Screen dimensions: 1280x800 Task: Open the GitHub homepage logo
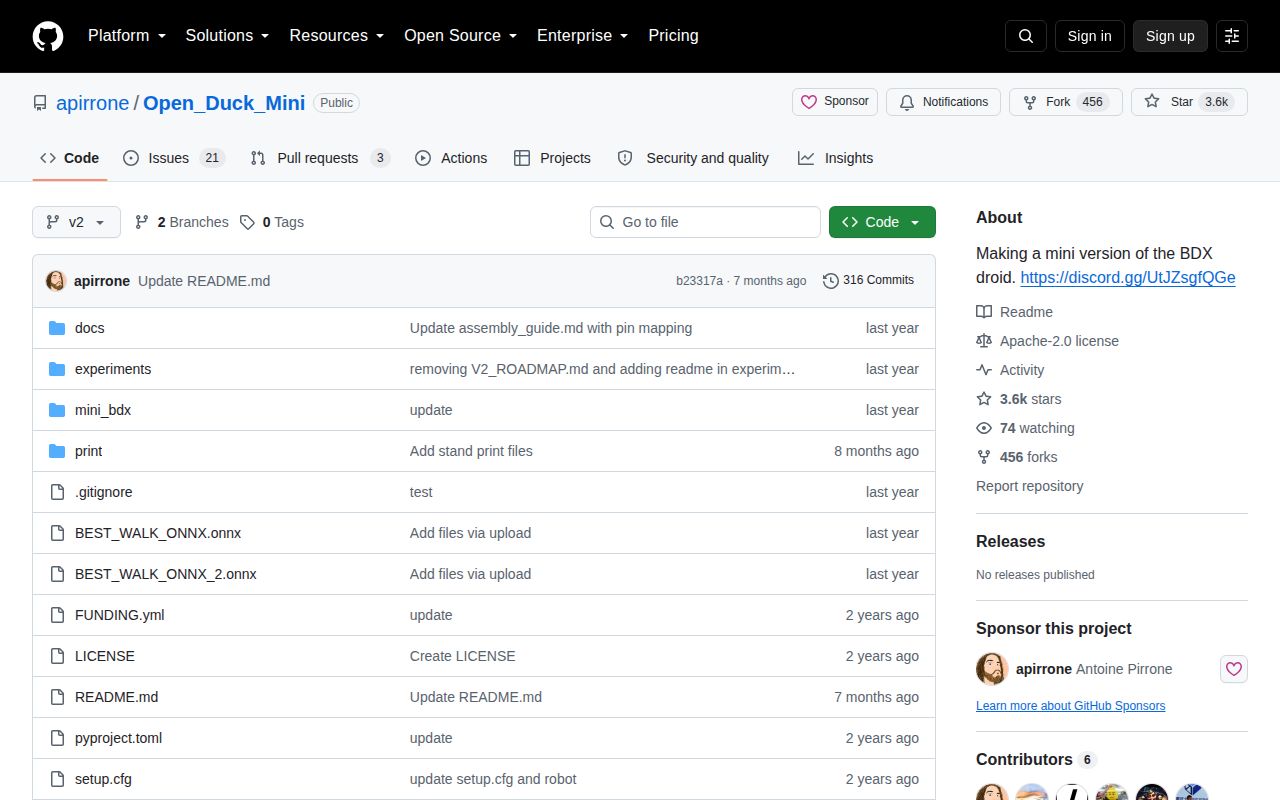pyautogui.click(x=48, y=36)
